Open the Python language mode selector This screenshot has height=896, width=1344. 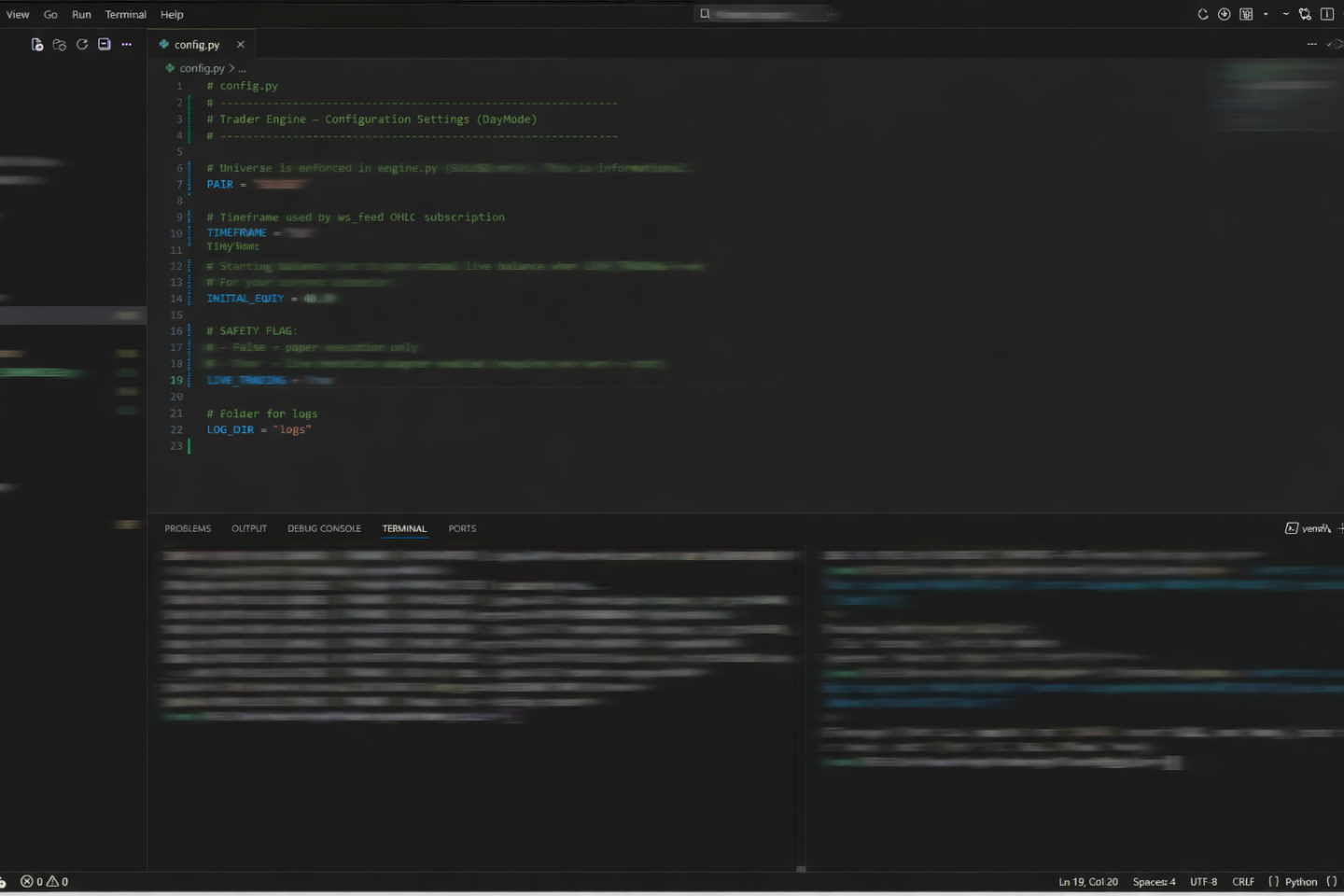tap(1301, 882)
